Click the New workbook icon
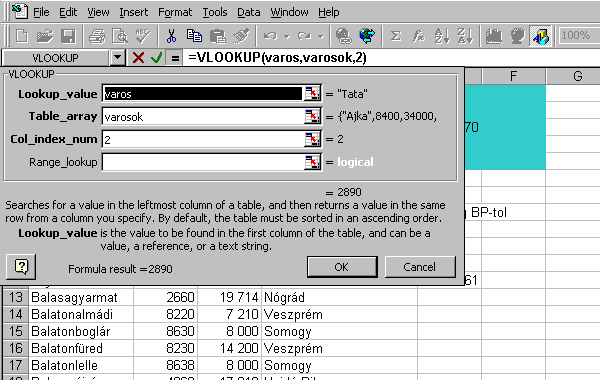This screenshot has width=600, height=380. click(x=21, y=36)
